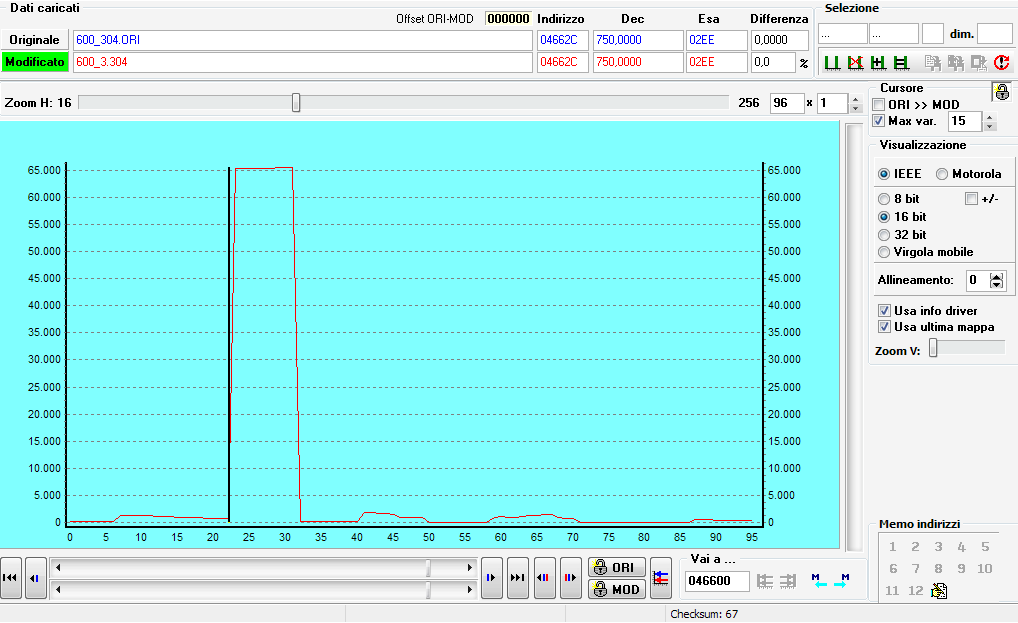1018x623 pixels.
Task: Jump to file end with last button
Action: coord(517,578)
